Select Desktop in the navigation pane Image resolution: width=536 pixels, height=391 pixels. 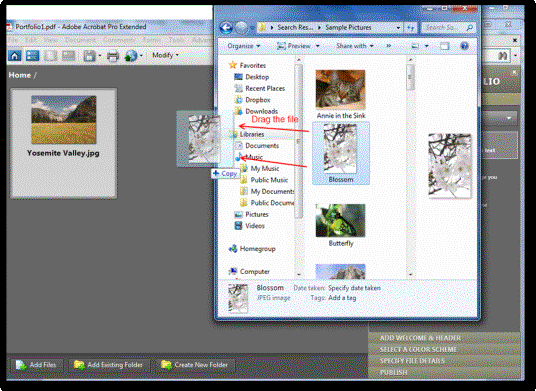(257, 77)
